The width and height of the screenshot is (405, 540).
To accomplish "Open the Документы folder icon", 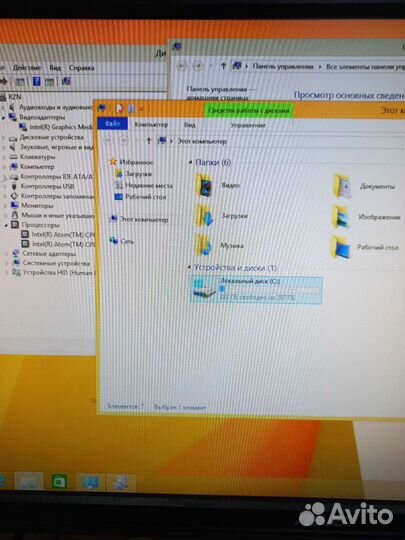I will point(342,187).
